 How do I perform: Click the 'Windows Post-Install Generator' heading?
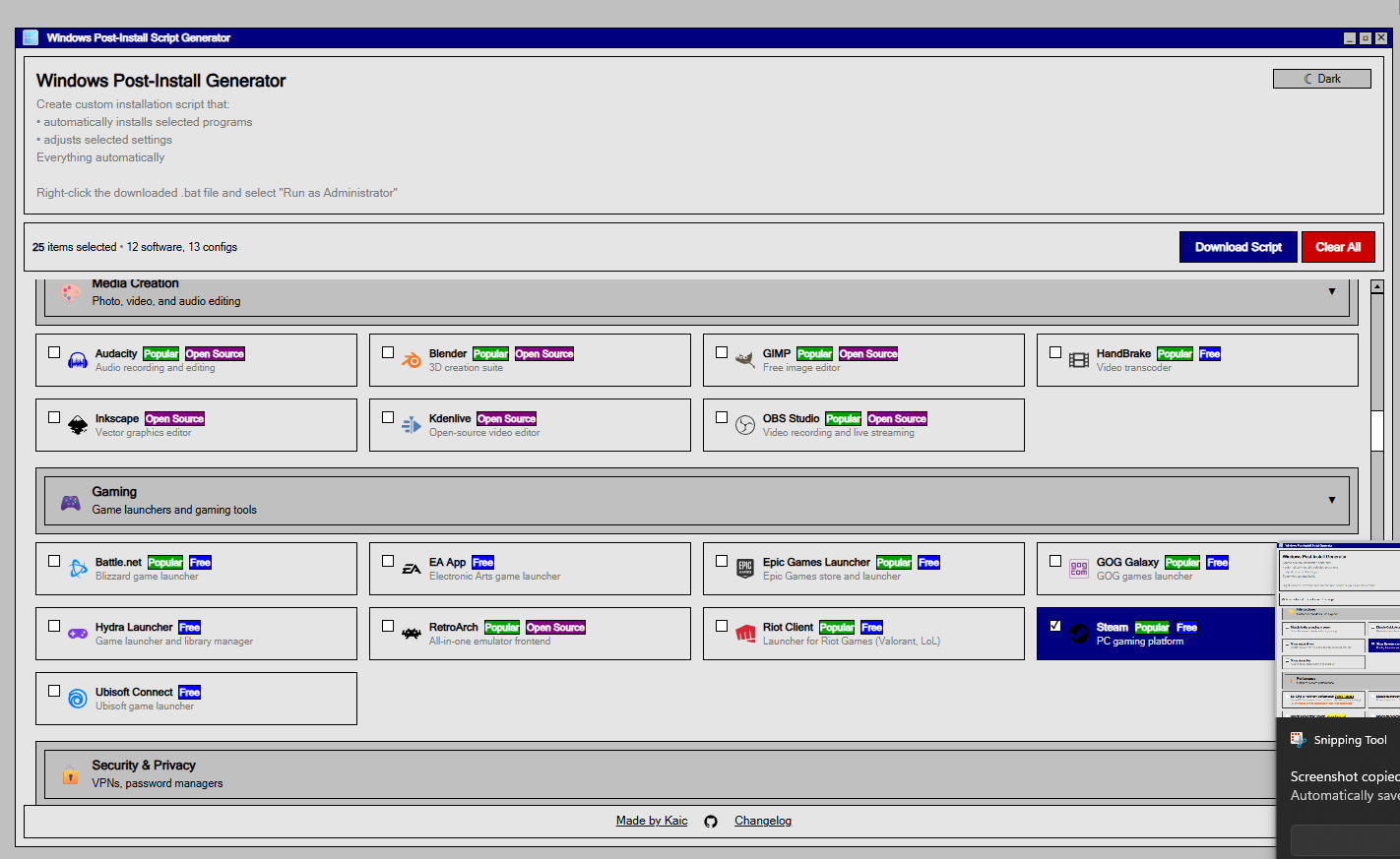pyautogui.click(x=161, y=81)
